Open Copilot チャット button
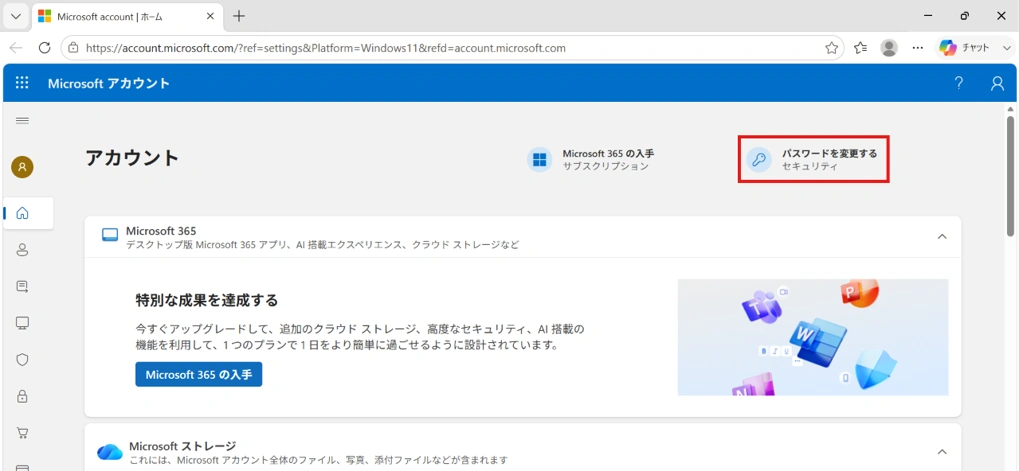Image resolution: width=1019 pixels, height=471 pixels. point(965,47)
